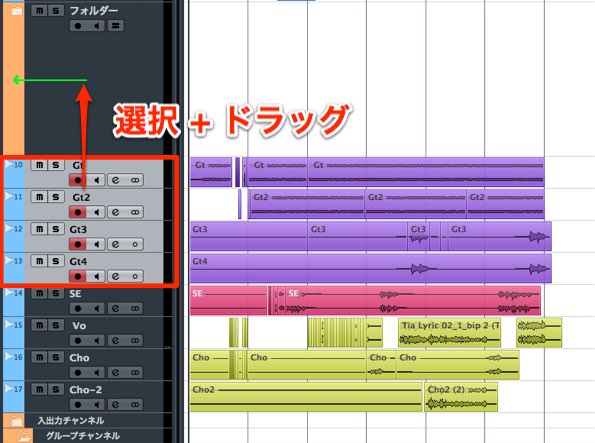Record enable the フォルダー folder track
The width and height of the screenshot is (595, 443).
78,26
